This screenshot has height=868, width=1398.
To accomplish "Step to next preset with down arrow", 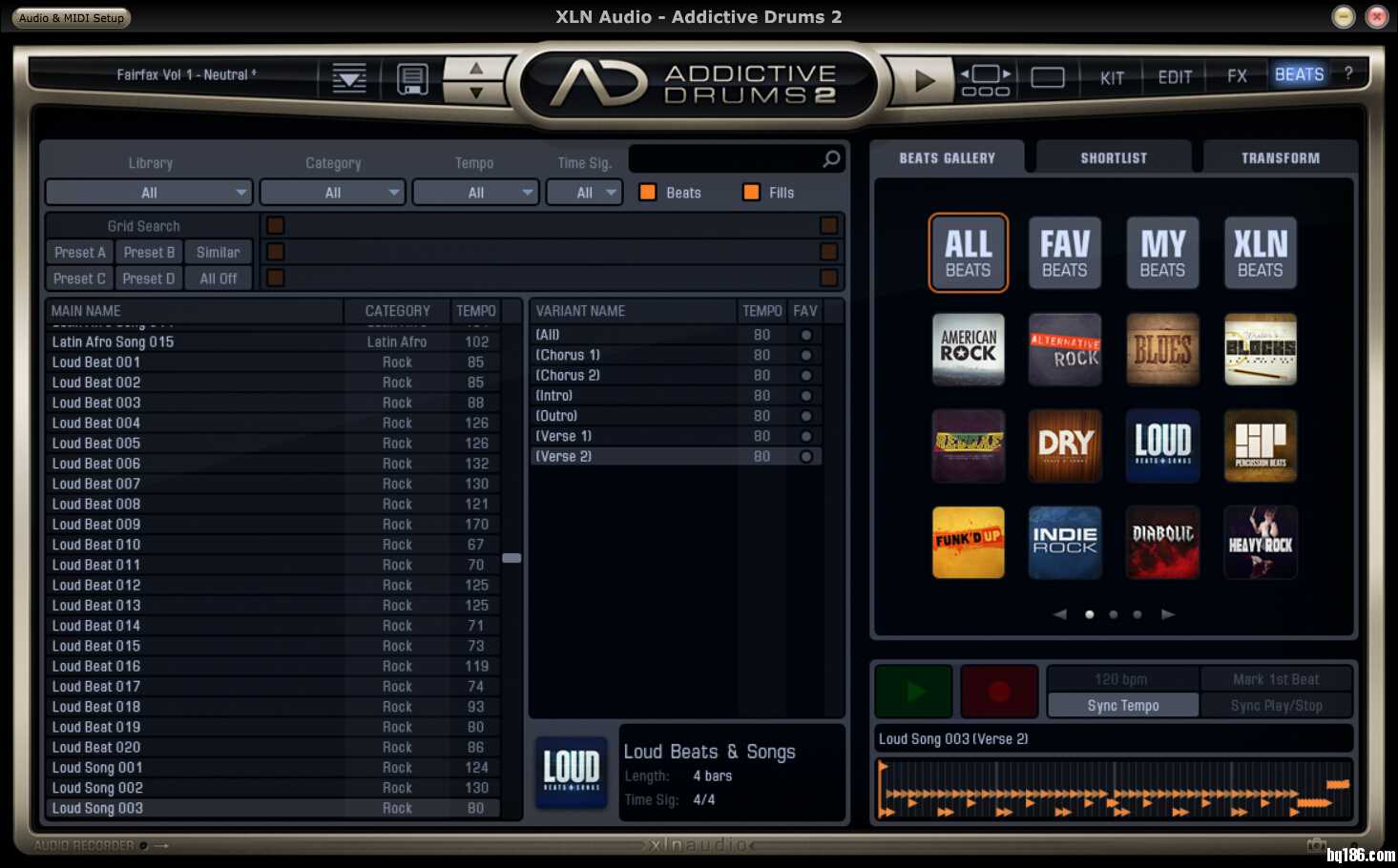I will [475, 93].
